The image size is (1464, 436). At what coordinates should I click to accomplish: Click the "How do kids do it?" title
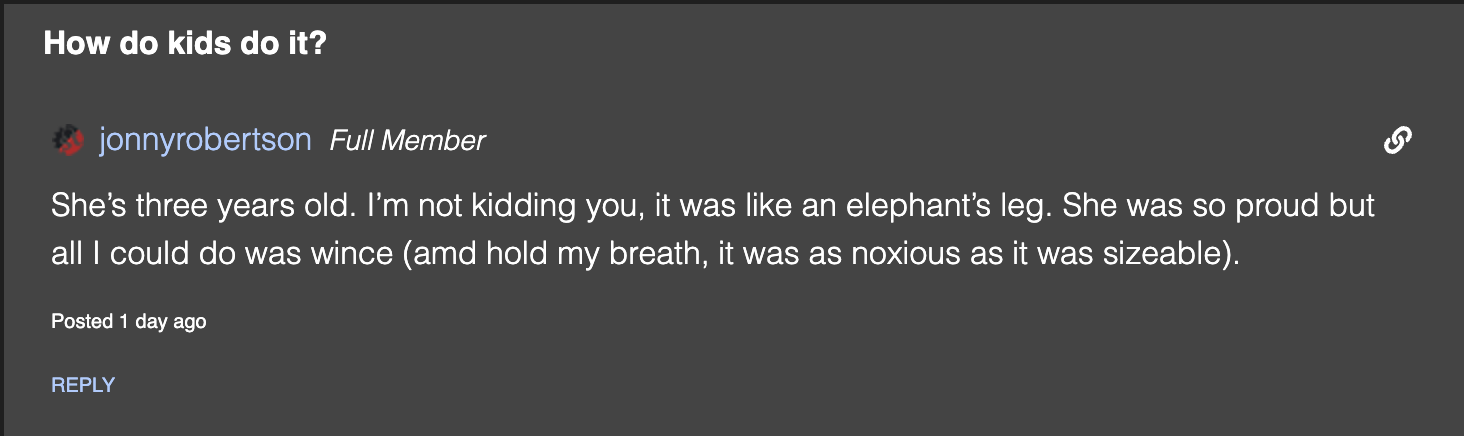185,44
